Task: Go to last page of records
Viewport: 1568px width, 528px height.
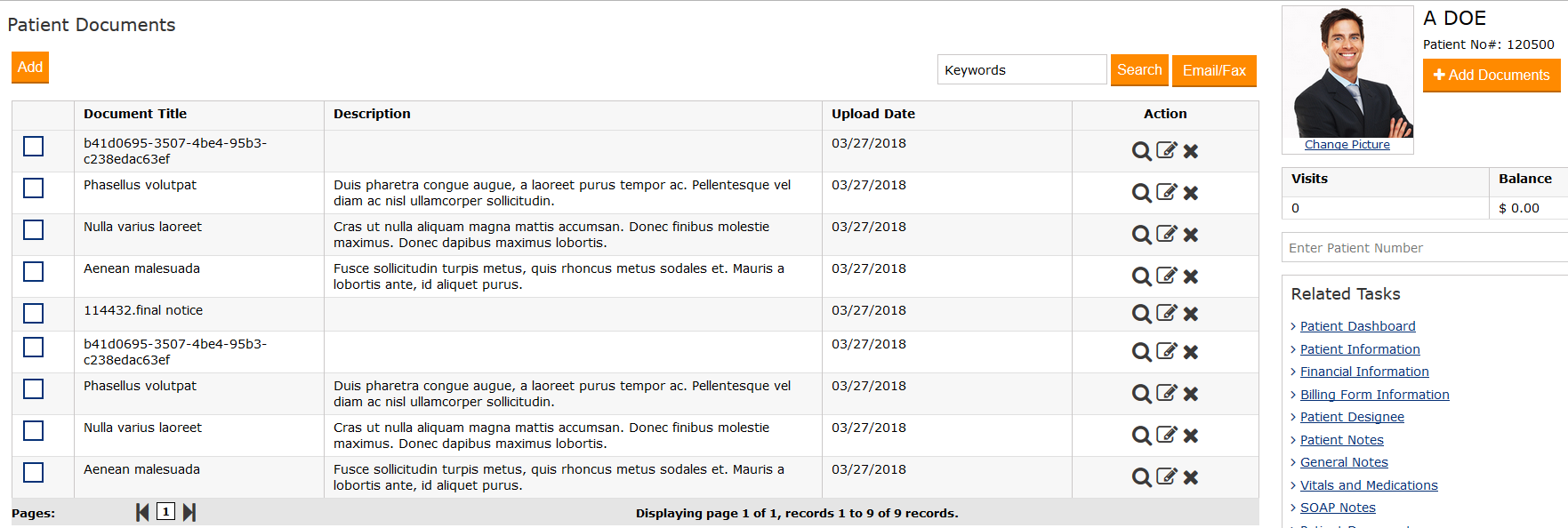Action: [189, 512]
